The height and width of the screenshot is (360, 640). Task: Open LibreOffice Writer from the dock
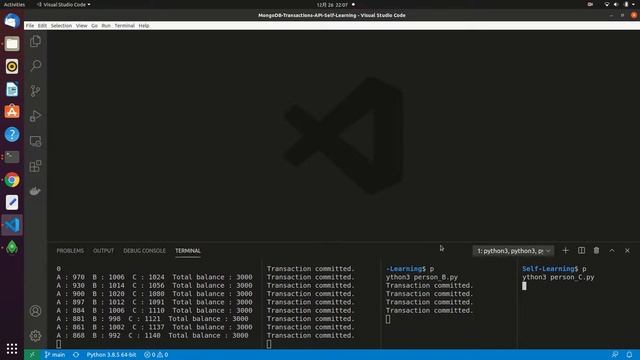coord(12,89)
